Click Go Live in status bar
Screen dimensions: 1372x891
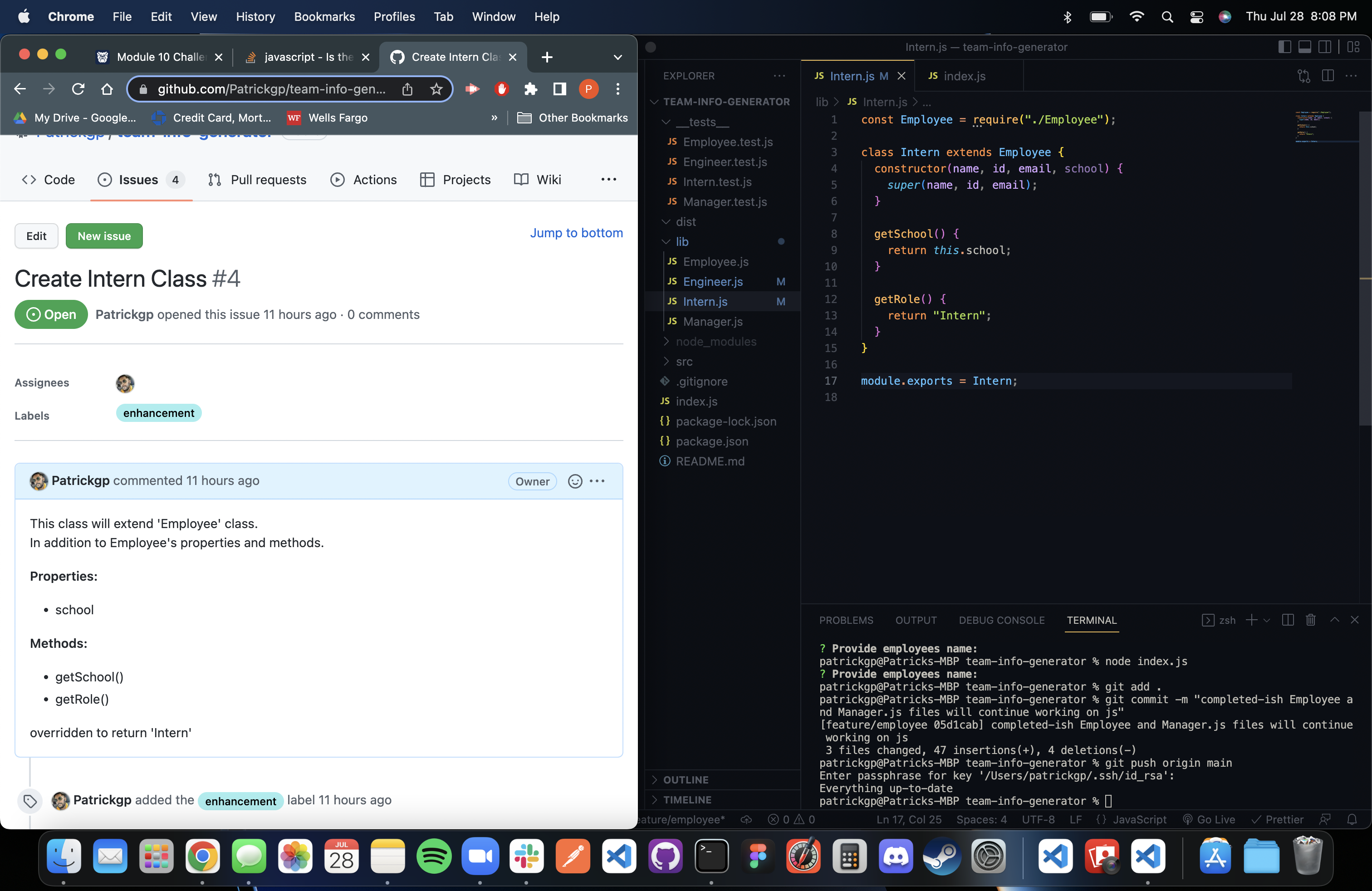click(x=1209, y=819)
